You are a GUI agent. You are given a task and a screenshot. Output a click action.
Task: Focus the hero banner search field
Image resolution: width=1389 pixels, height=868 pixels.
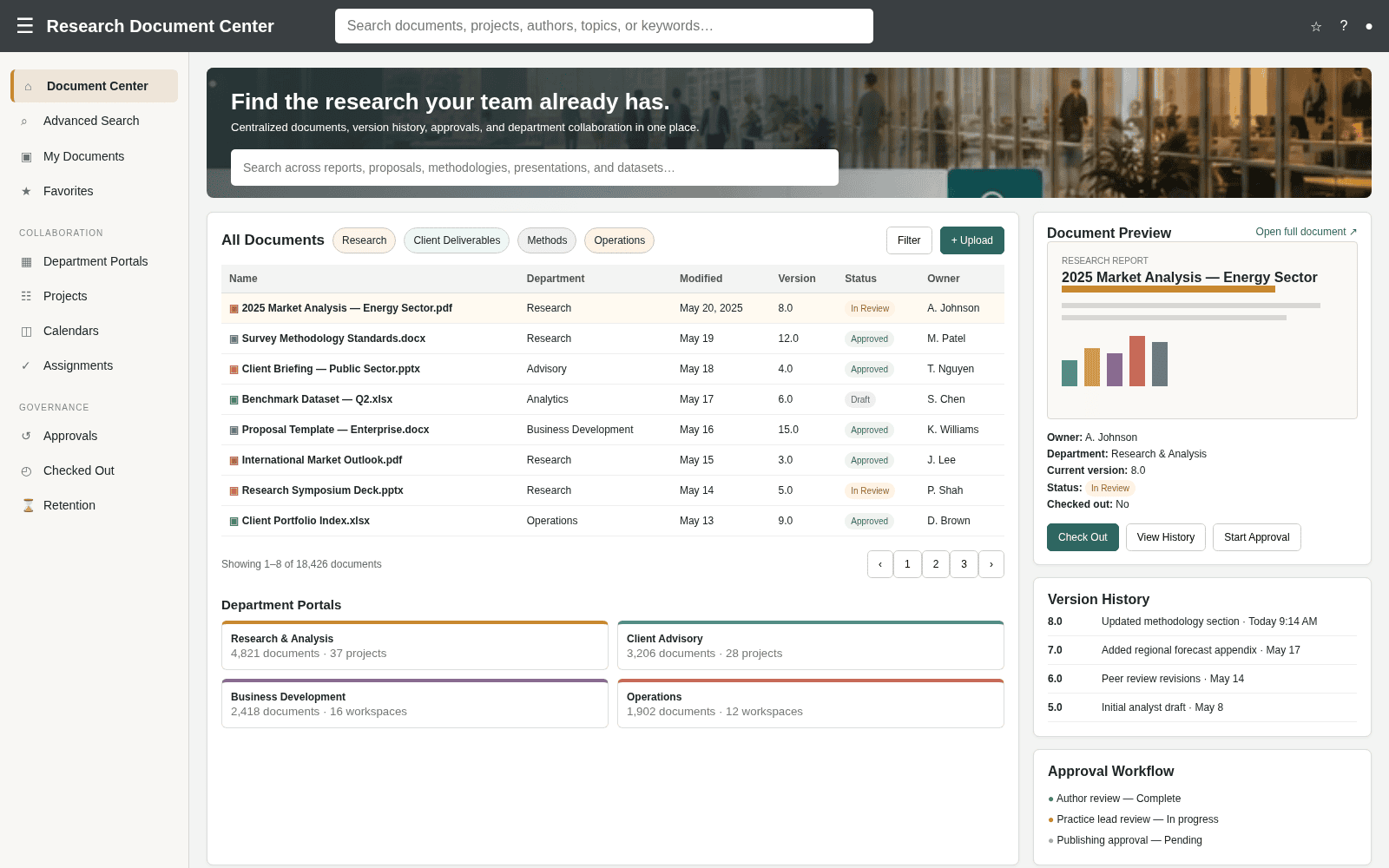click(535, 168)
